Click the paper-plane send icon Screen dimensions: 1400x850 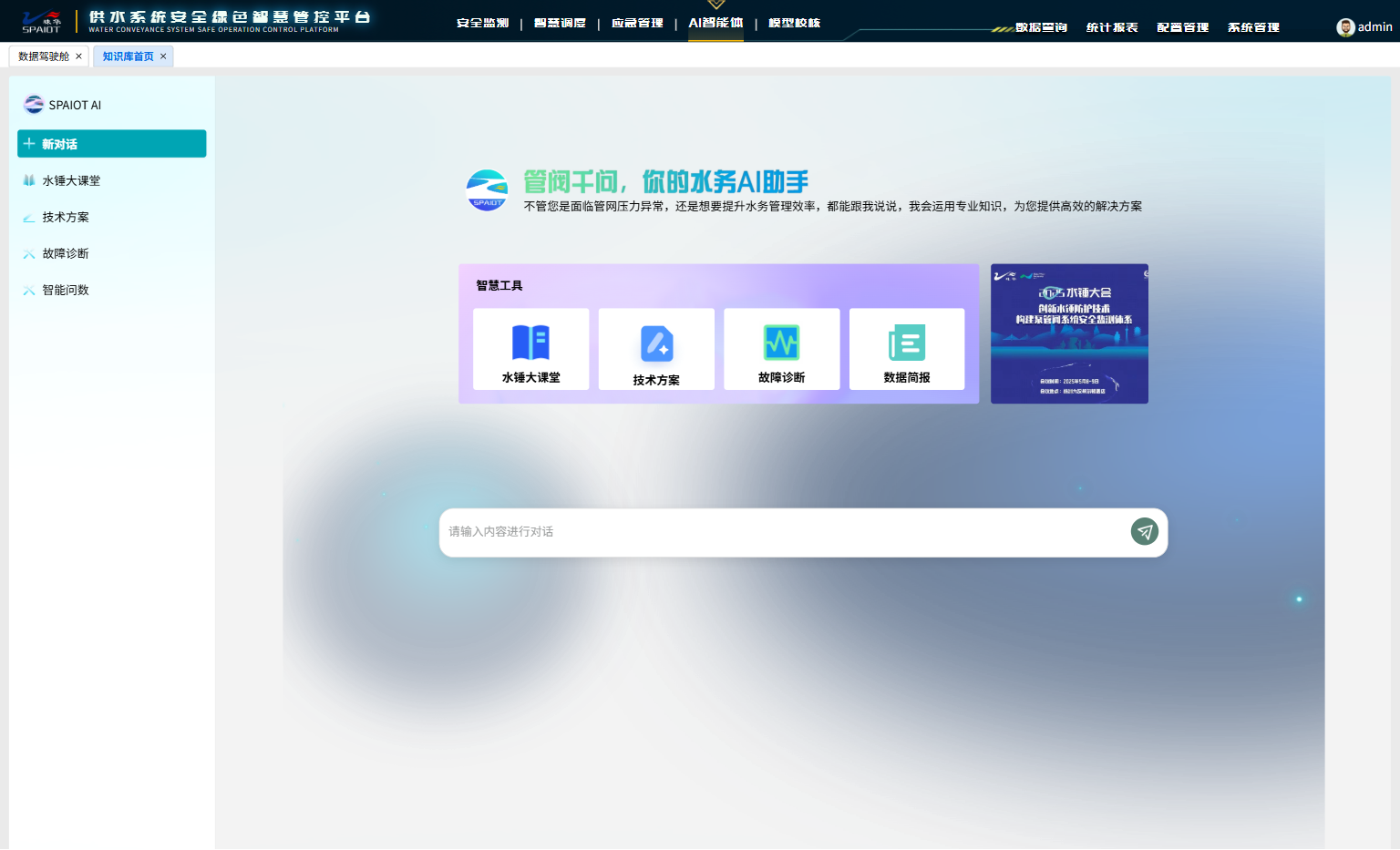tap(1144, 531)
